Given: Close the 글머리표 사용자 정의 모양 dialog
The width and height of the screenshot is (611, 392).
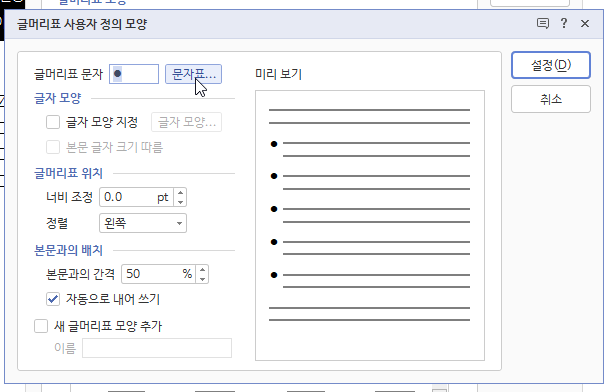Looking at the screenshot, I should point(585,24).
